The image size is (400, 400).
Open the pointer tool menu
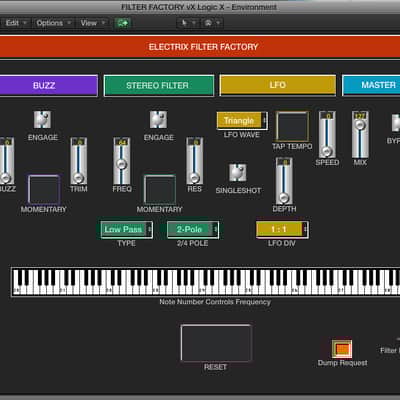point(187,23)
